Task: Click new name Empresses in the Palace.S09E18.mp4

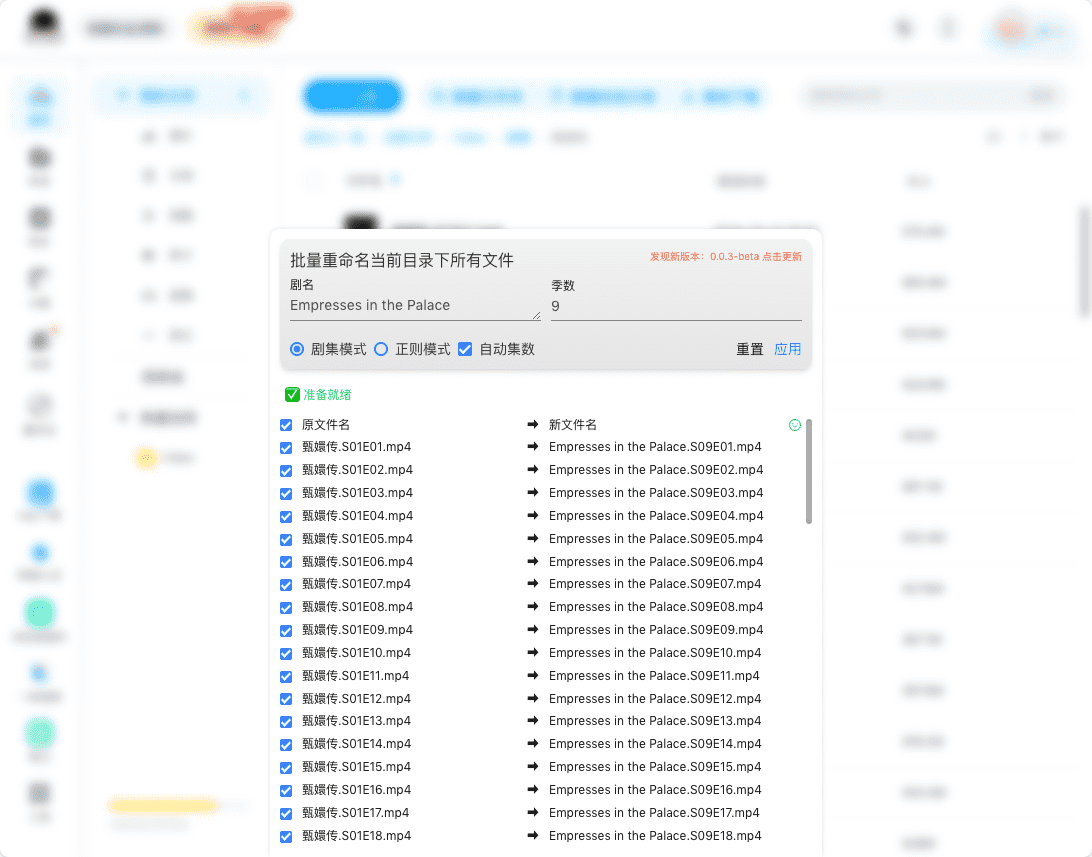Action: pos(655,836)
